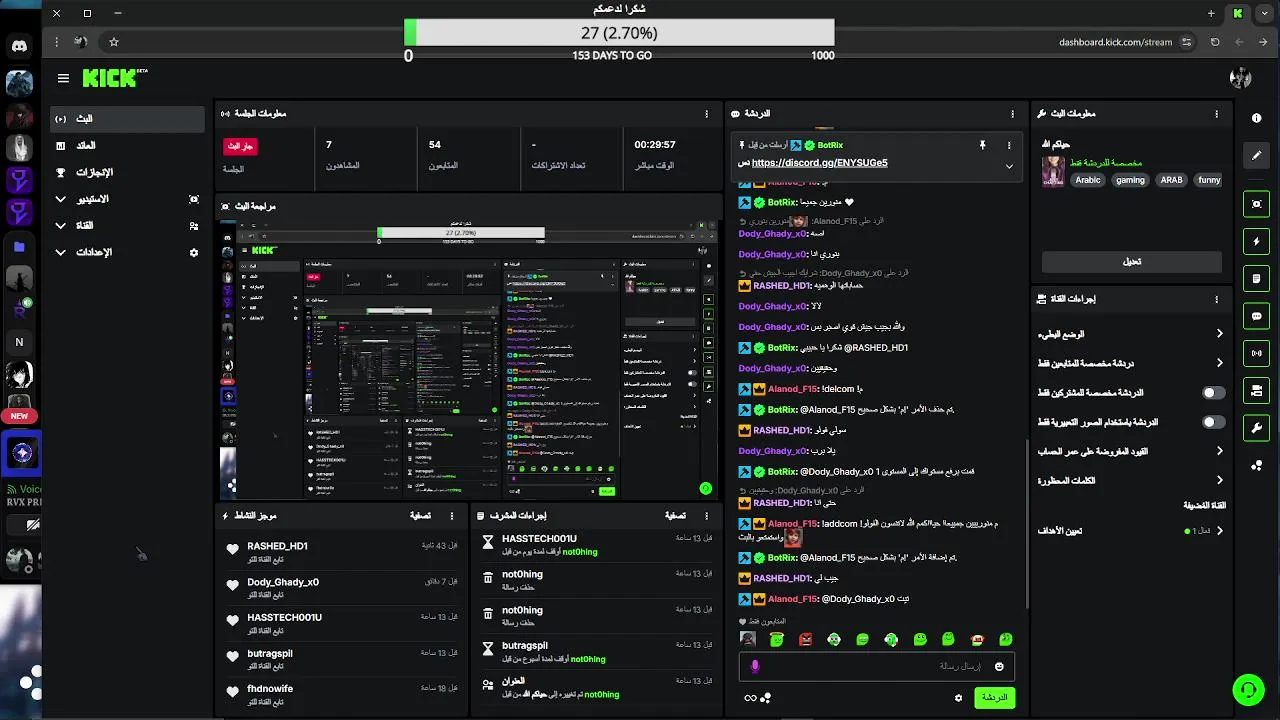Toggle stream preview widget in right toolbar
Viewport: 1280px width, 720px height.
1256,204
